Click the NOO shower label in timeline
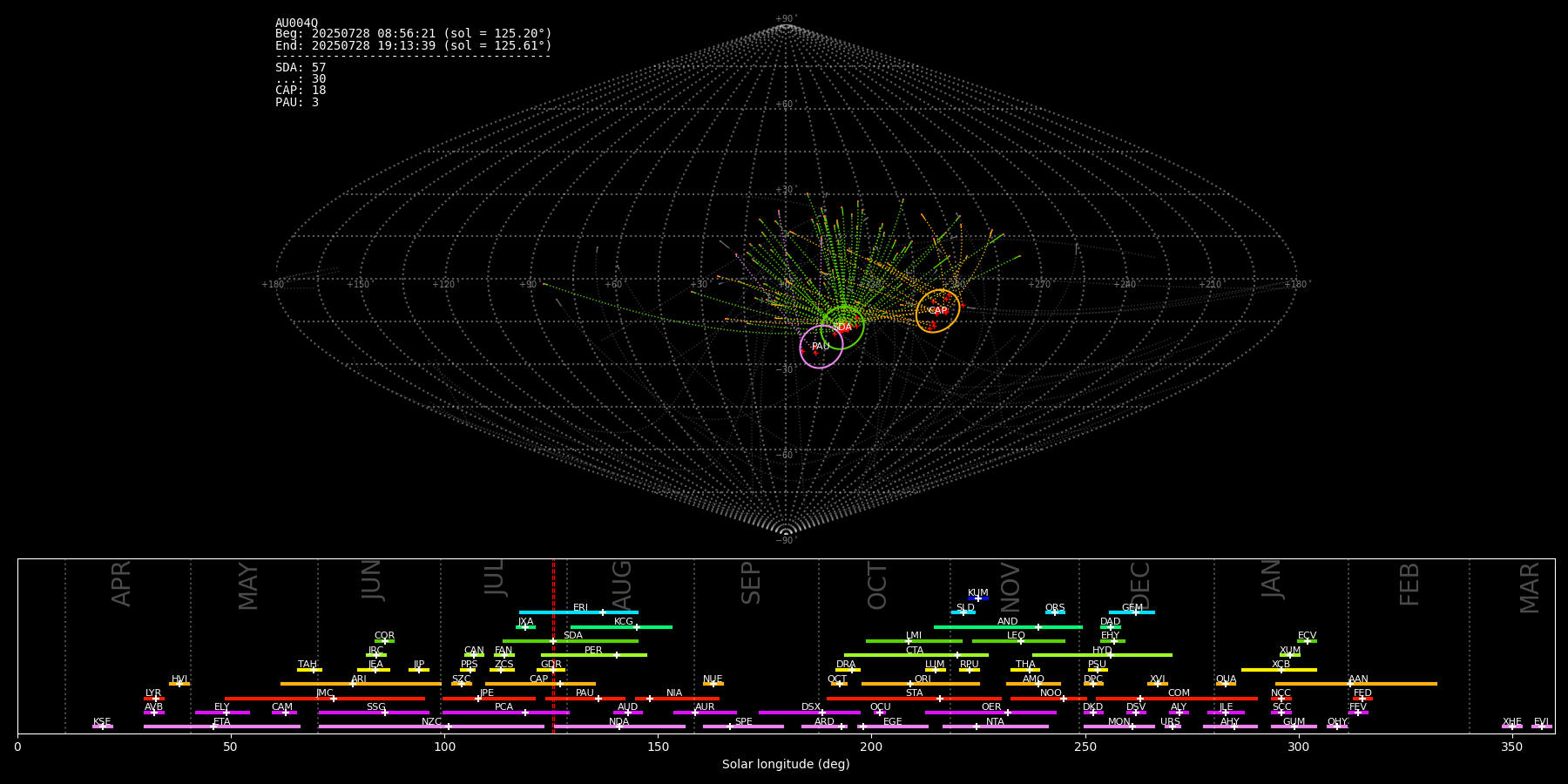This screenshot has height=784, width=1568. [1051, 693]
